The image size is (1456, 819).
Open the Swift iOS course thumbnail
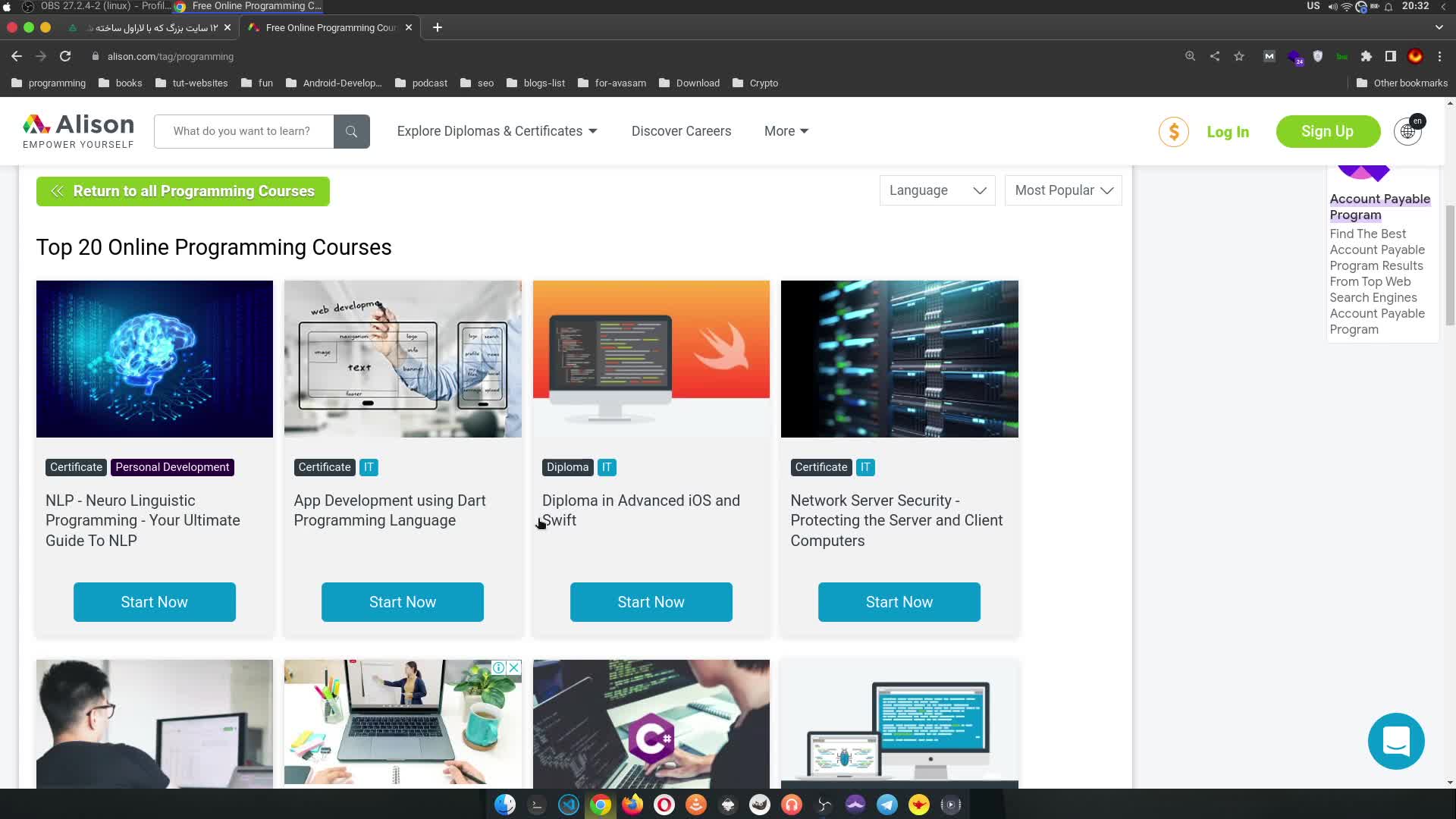pyautogui.click(x=651, y=359)
